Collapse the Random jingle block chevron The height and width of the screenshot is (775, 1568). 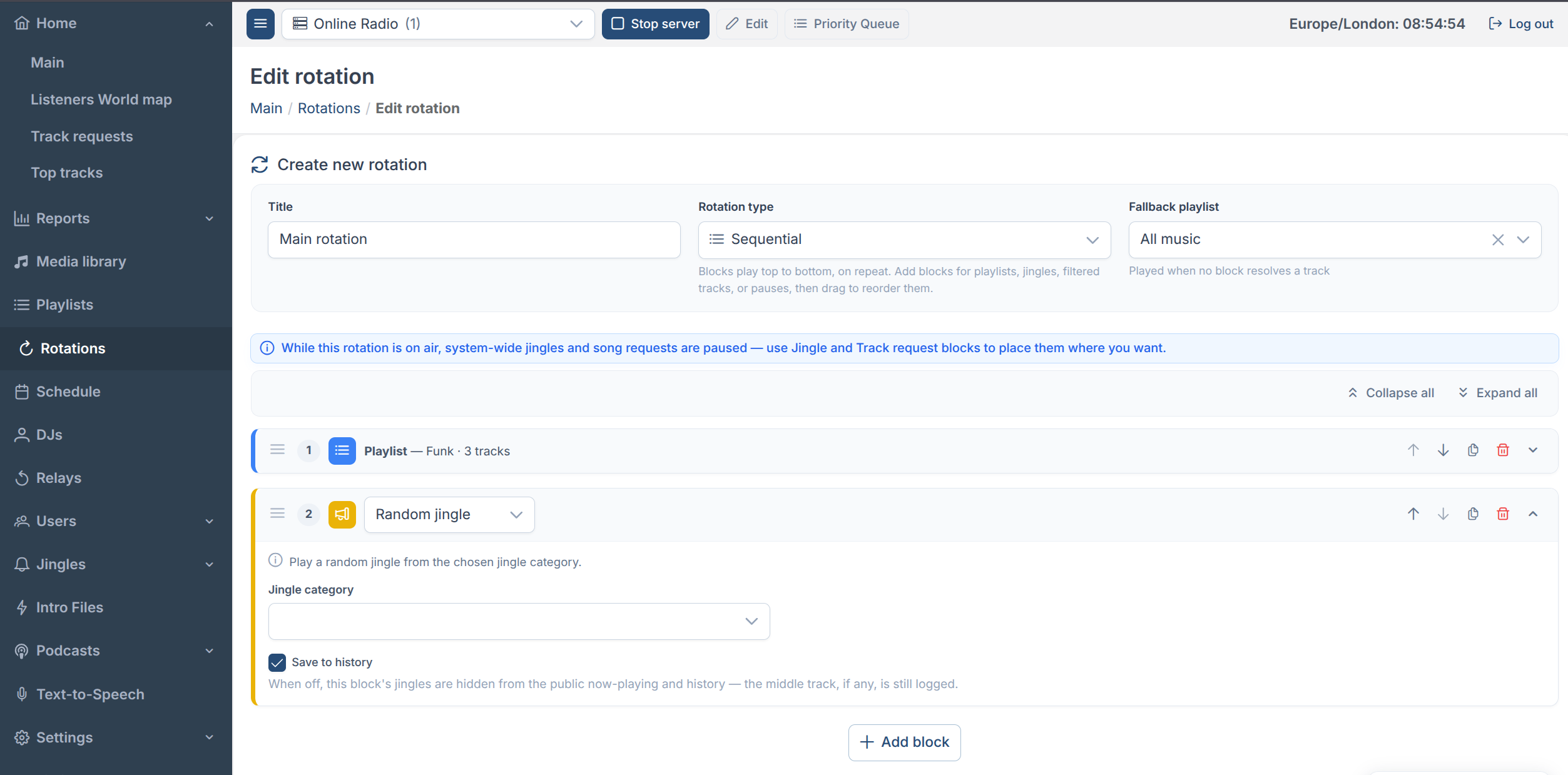pyautogui.click(x=1533, y=514)
